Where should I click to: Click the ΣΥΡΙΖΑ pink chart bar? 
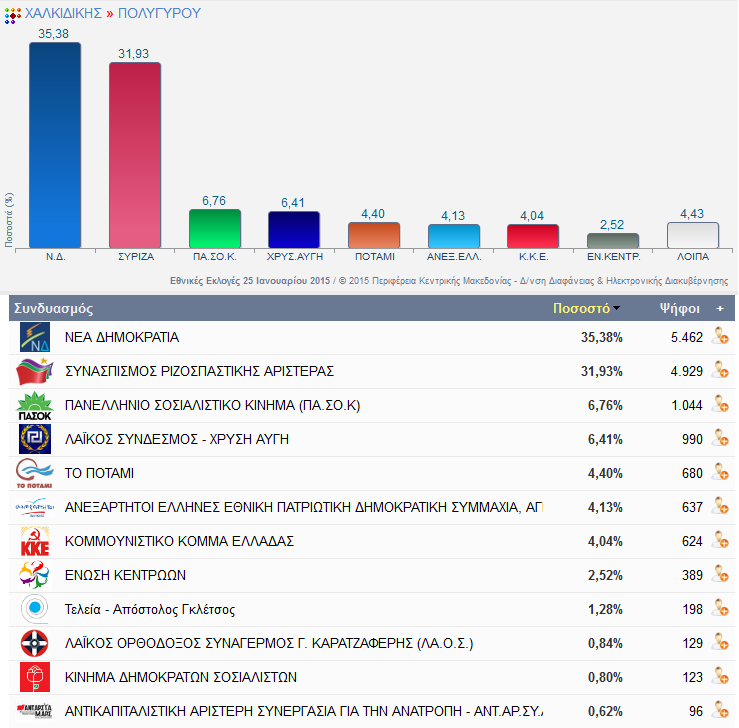135,155
